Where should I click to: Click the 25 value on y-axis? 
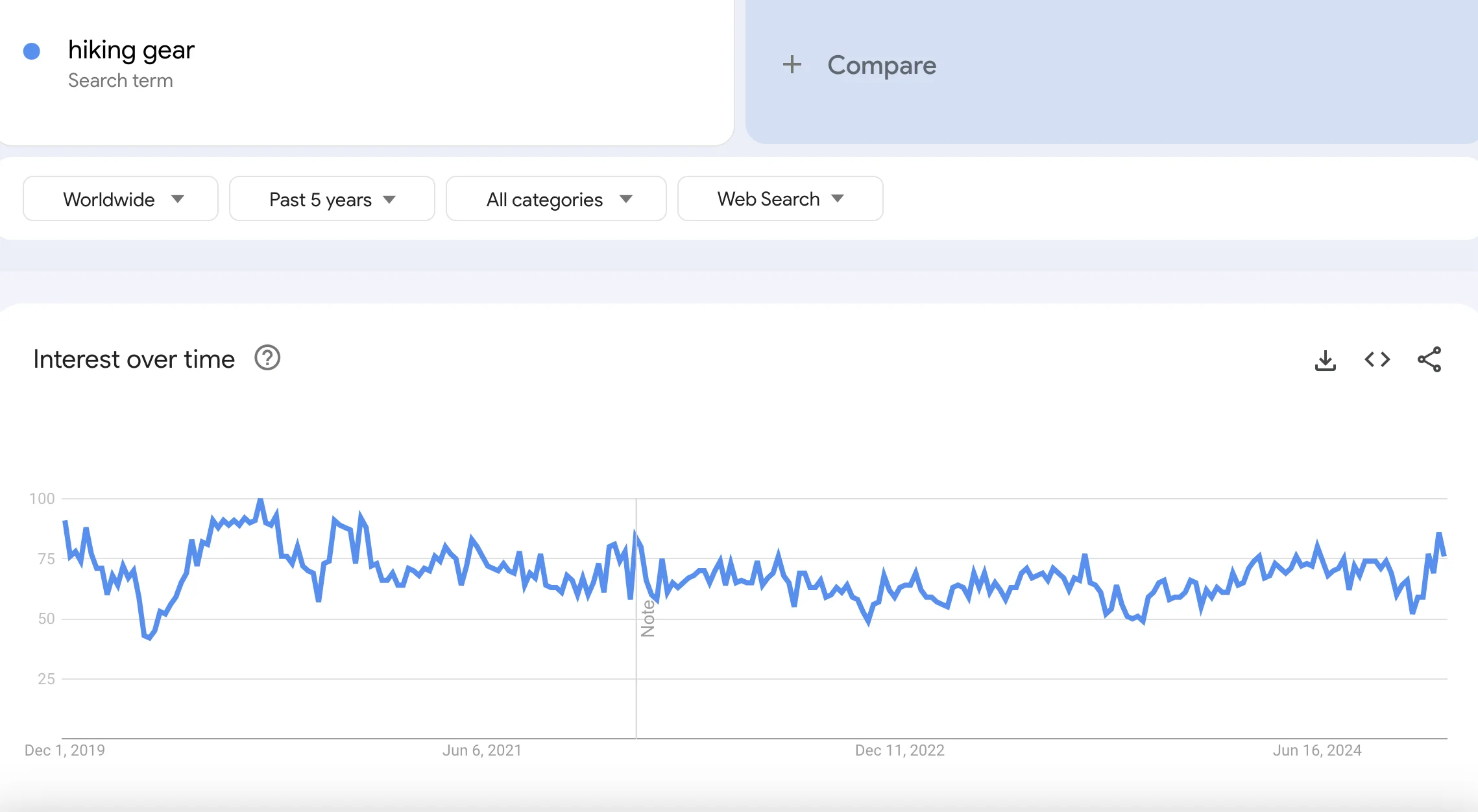(46, 679)
